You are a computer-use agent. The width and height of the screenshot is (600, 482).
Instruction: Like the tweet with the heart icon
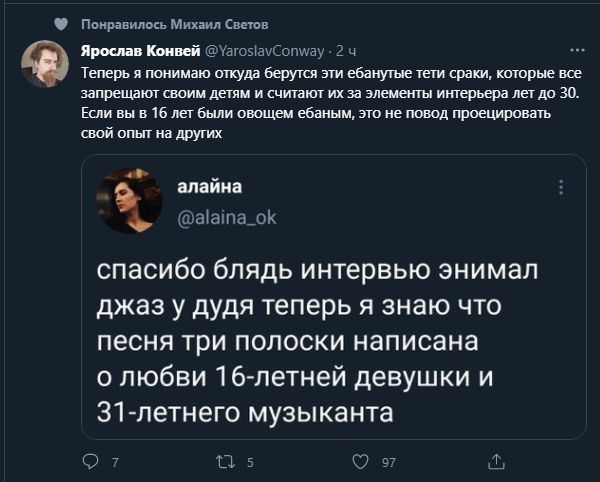[x=361, y=462]
